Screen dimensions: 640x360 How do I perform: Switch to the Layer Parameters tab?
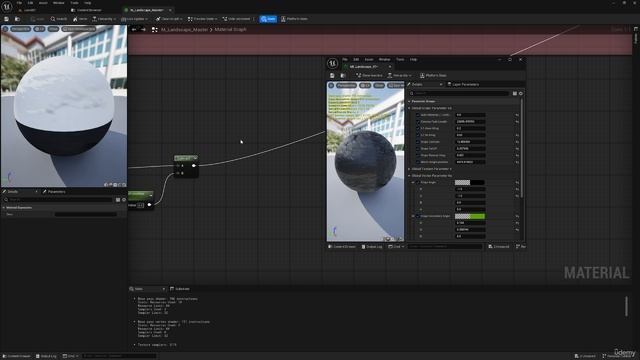click(463, 84)
